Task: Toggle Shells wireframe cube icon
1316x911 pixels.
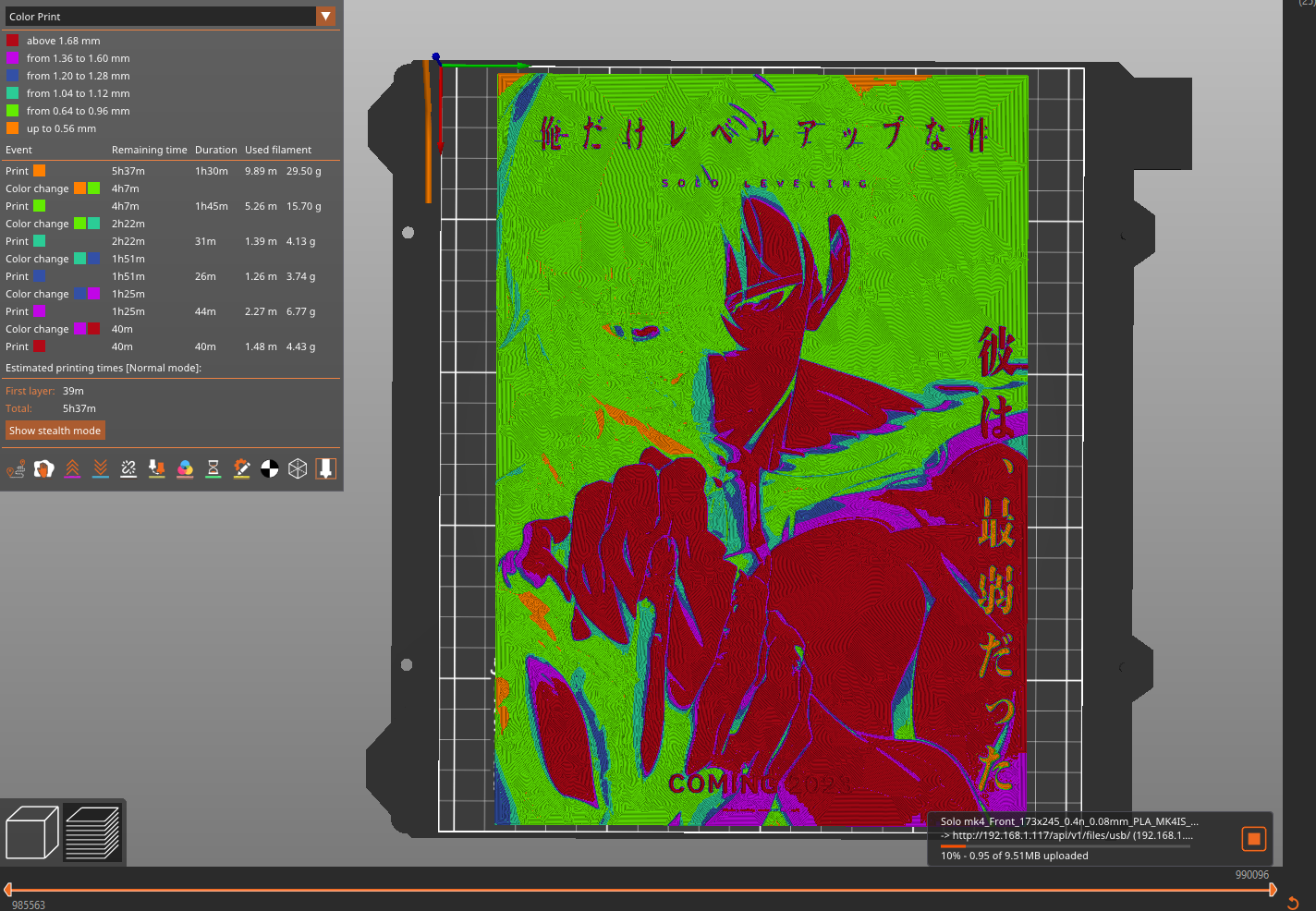Action: click(298, 469)
